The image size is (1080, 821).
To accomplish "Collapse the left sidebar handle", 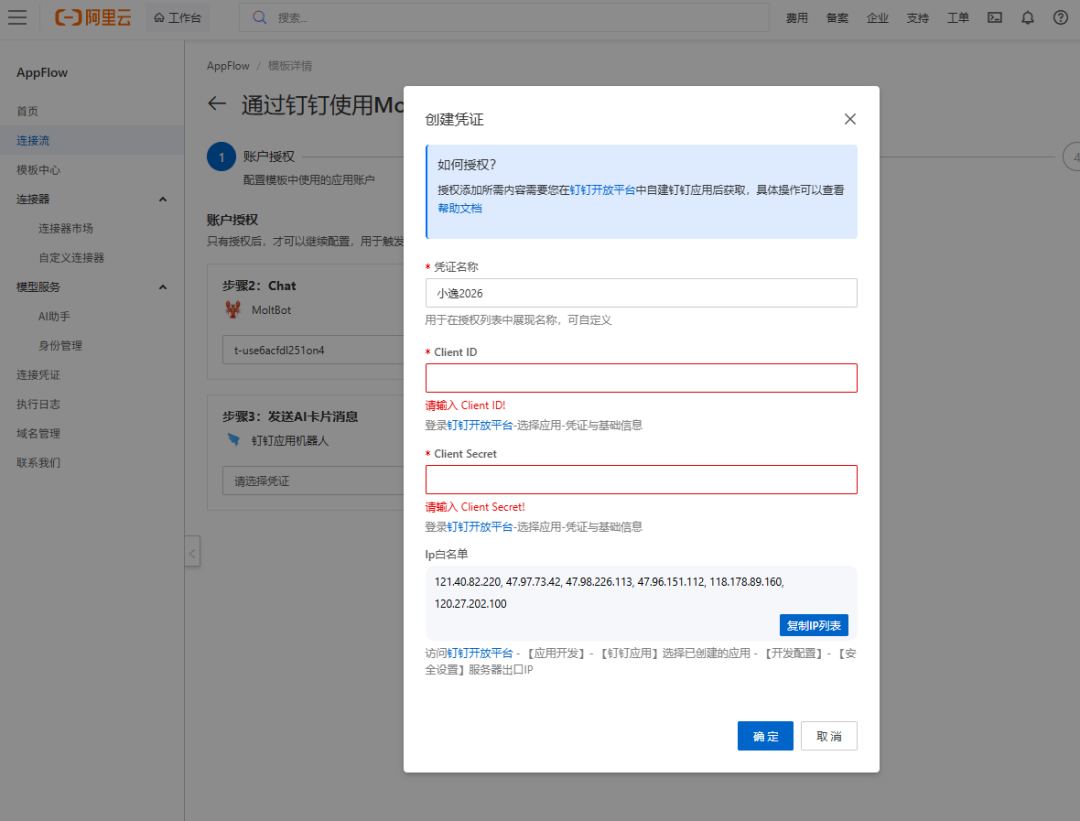I will pos(192,552).
